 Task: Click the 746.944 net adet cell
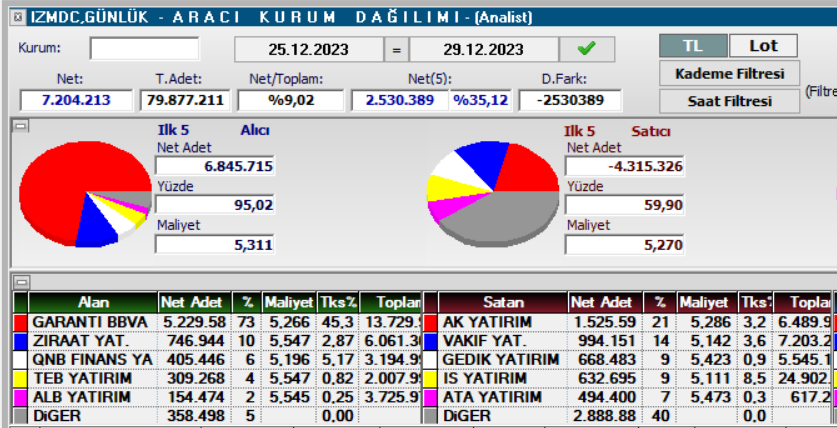click(x=195, y=341)
